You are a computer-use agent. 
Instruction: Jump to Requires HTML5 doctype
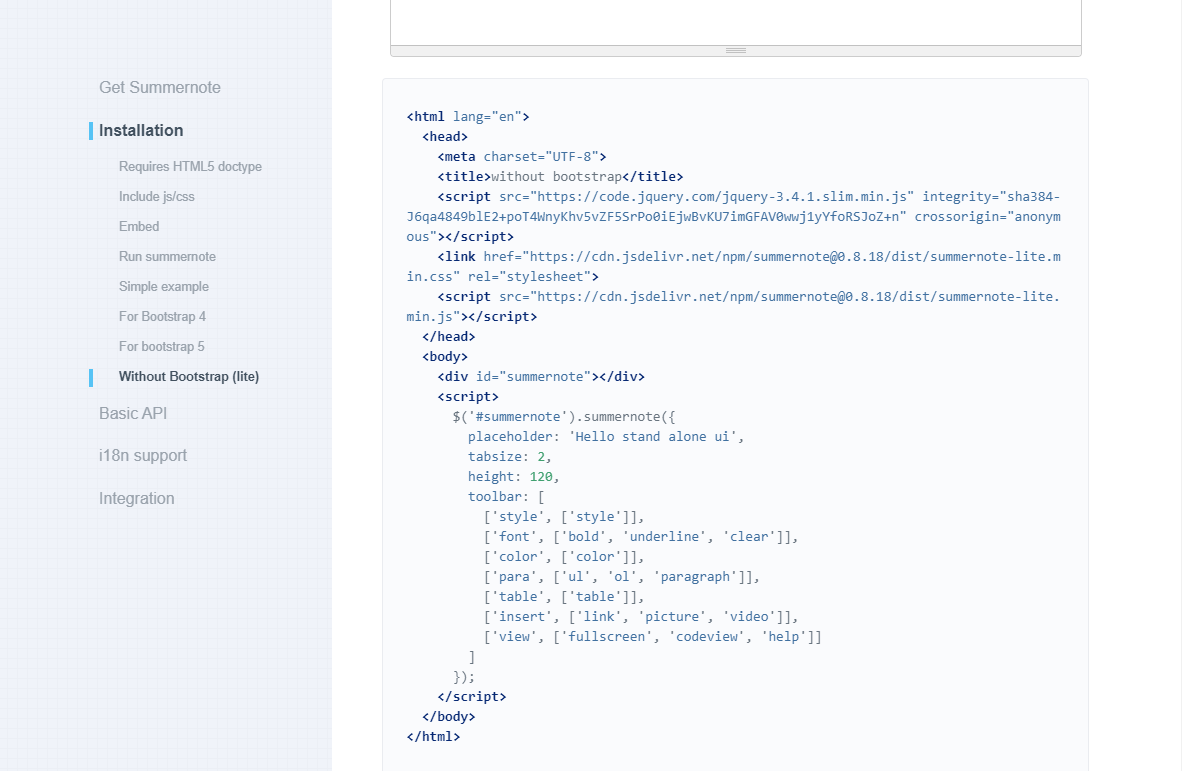click(190, 167)
